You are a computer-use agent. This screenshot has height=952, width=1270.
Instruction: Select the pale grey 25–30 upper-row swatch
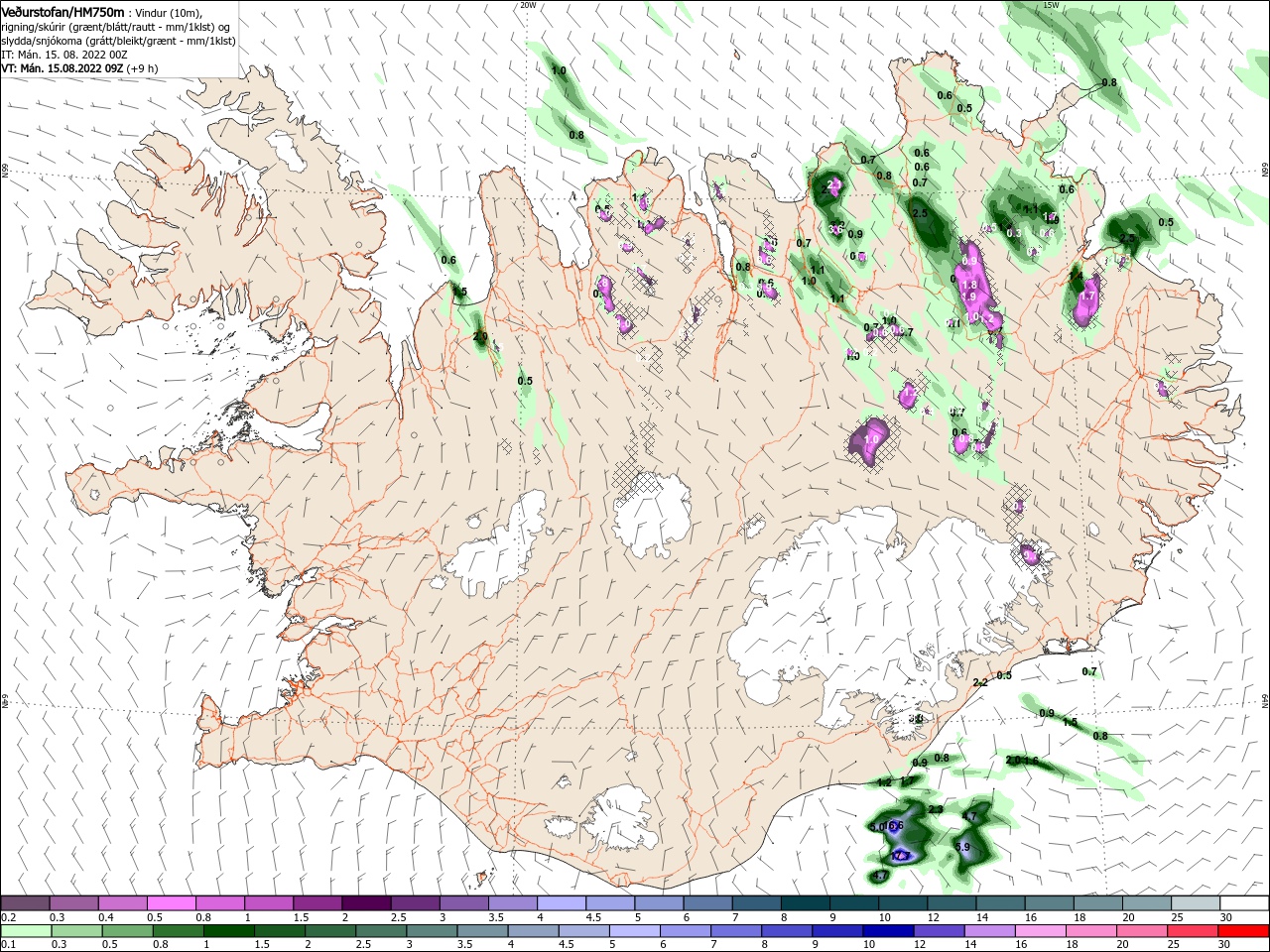[1195, 903]
